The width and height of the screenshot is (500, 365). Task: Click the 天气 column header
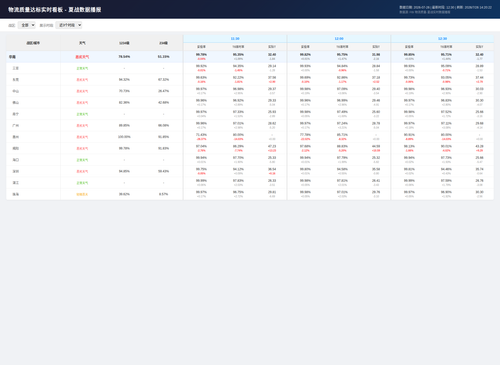[82, 43]
